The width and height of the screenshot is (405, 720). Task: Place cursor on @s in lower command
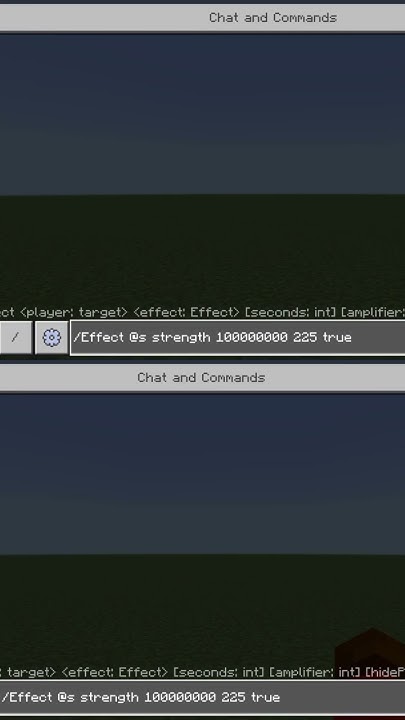66,697
